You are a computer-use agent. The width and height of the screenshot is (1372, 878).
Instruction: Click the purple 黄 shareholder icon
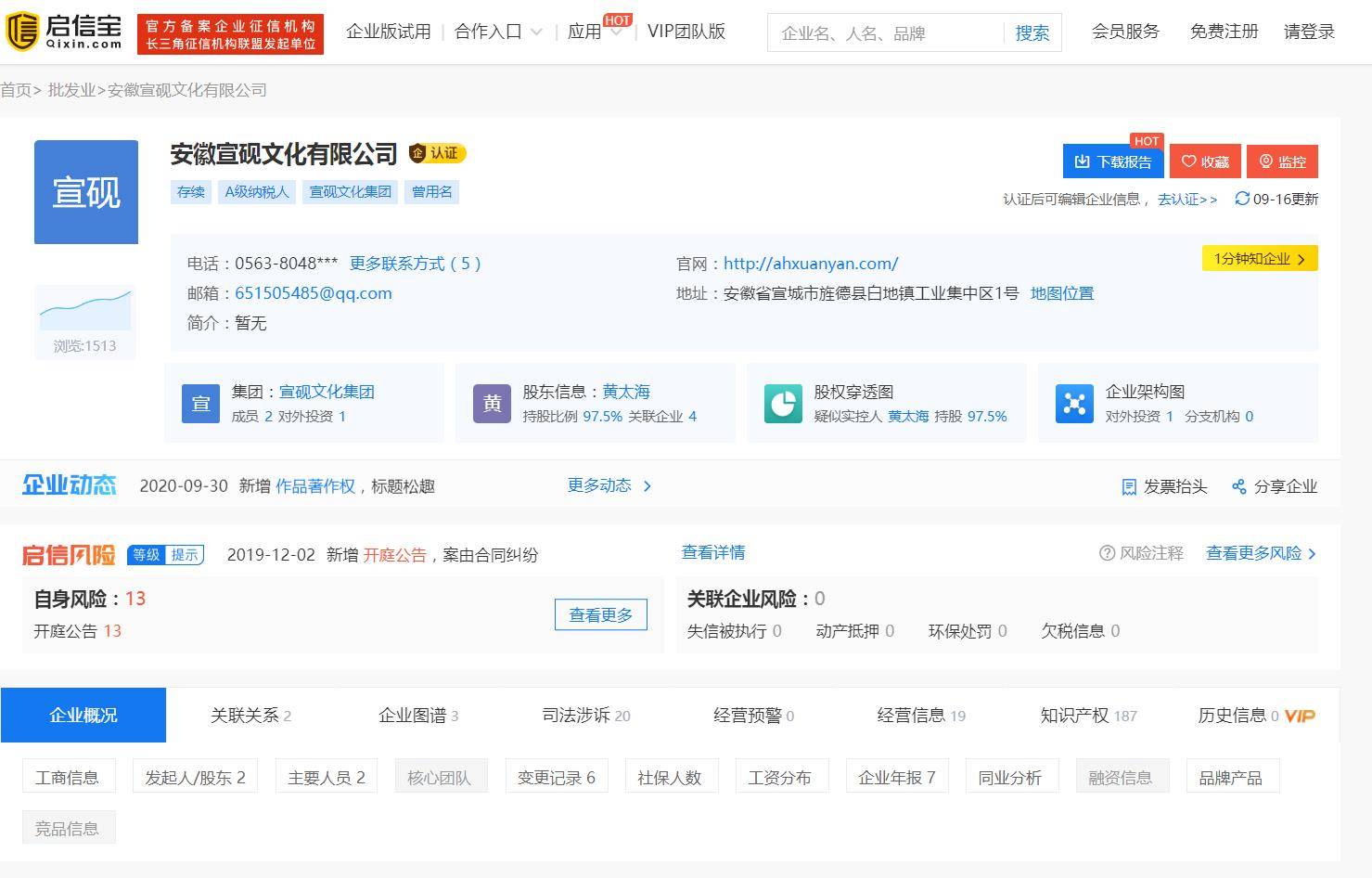point(492,404)
